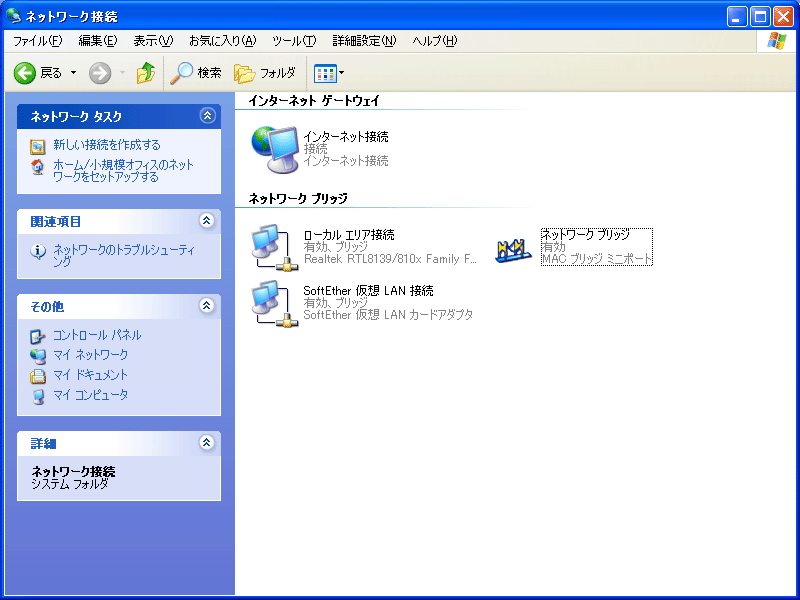Open マイ ネットワーク link
This screenshot has height=600, width=800.
(x=90, y=355)
